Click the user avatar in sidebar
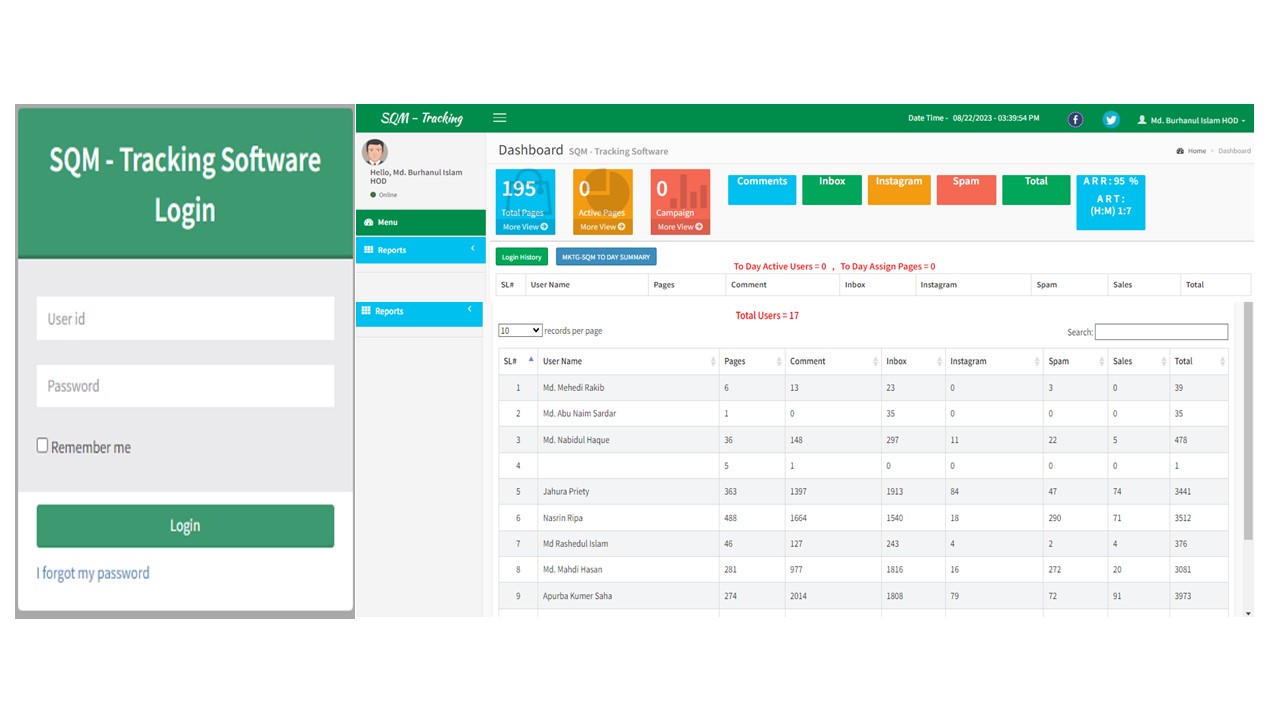This screenshot has height=720, width=1280. pyautogui.click(x=375, y=152)
